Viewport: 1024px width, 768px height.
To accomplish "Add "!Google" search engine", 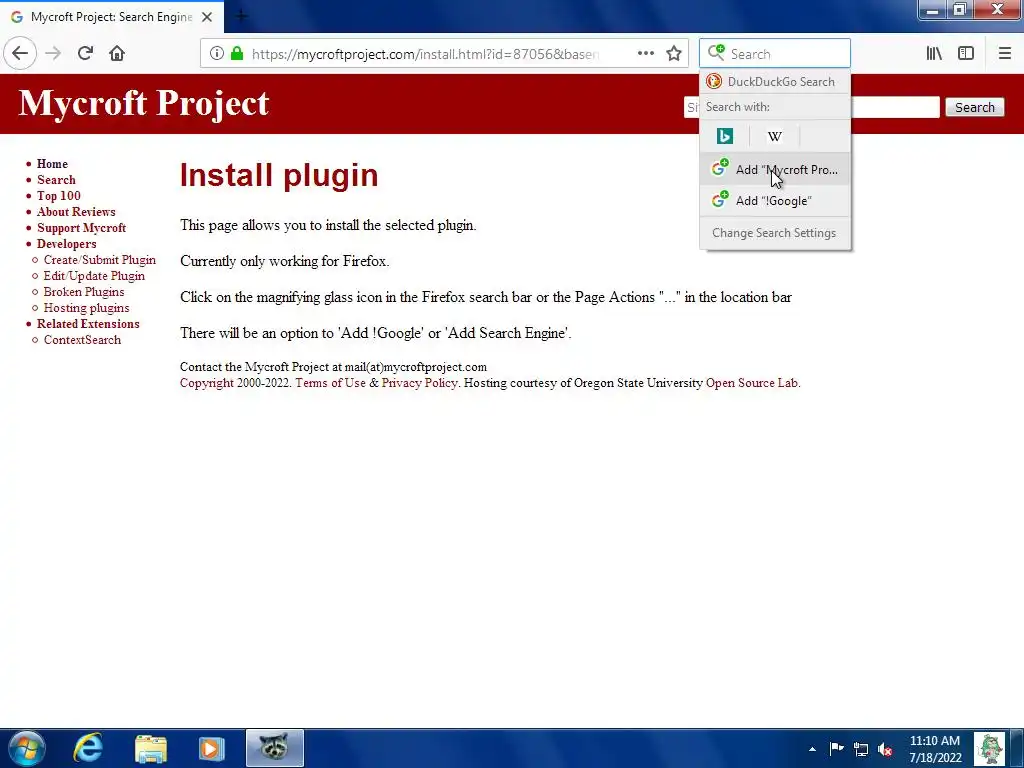I will [x=775, y=200].
